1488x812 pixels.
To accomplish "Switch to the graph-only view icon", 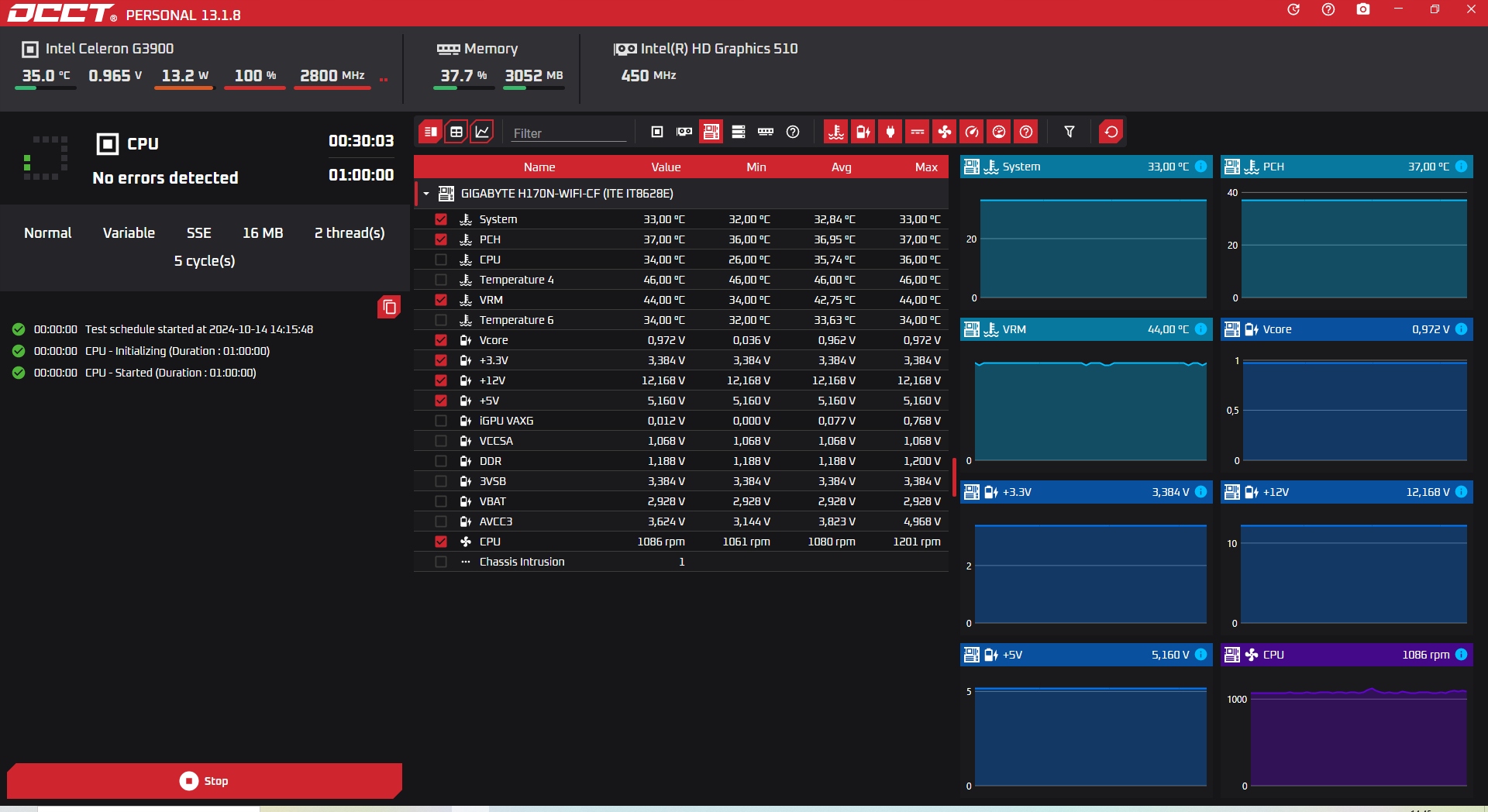I will click(x=482, y=132).
